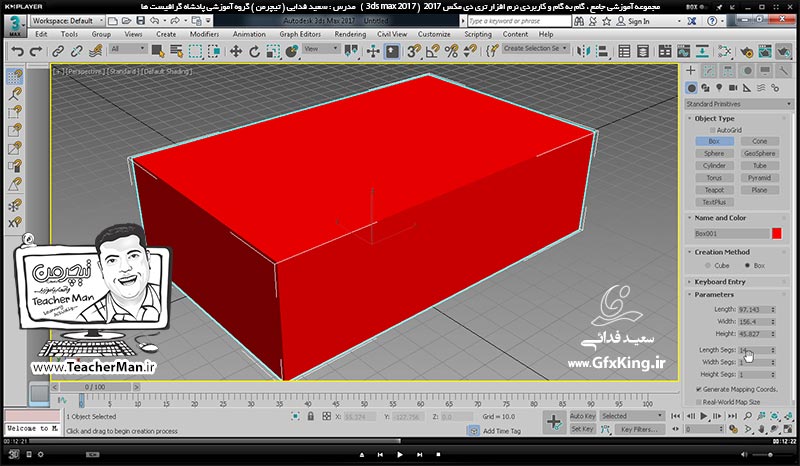Screen dimensions: 800x466
Task: Click the Box001 name field
Action: click(732, 233)
